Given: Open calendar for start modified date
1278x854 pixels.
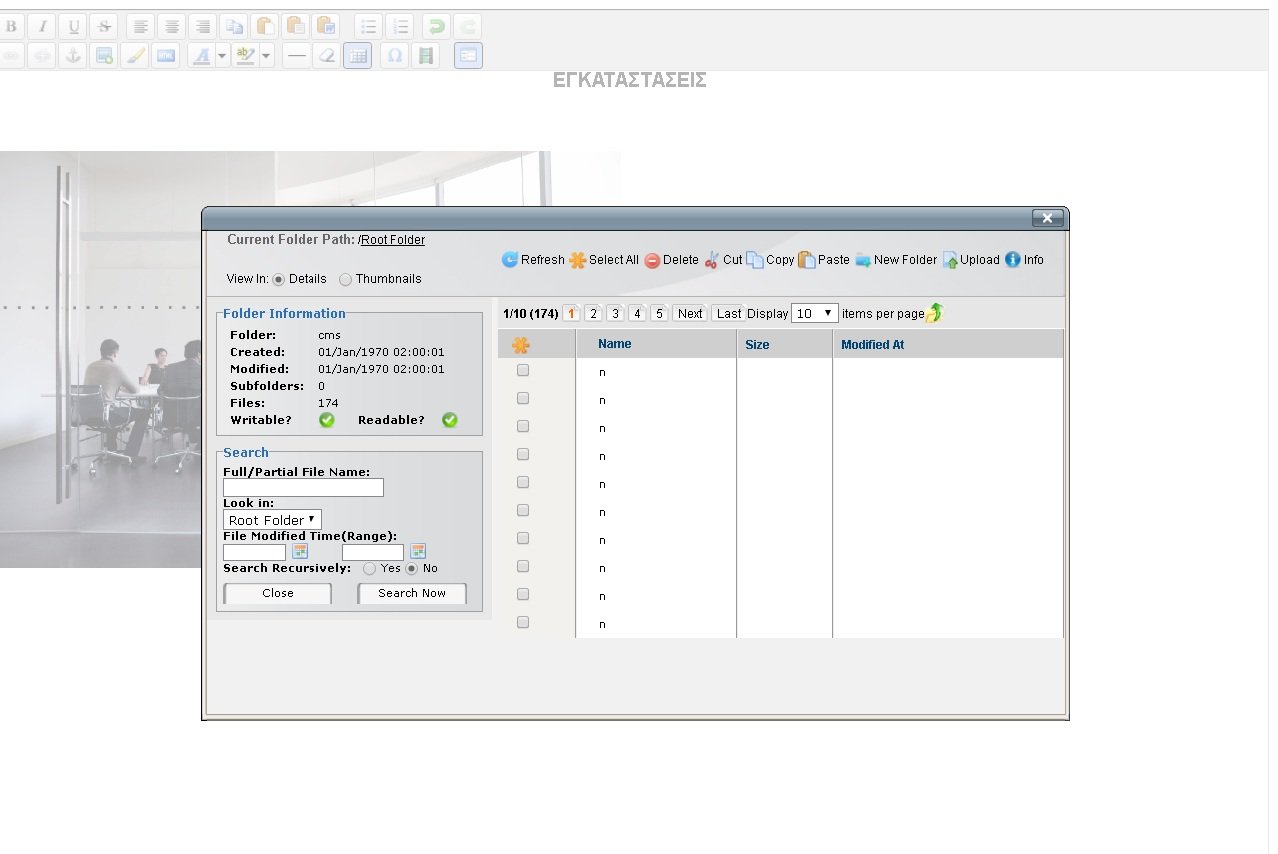Looking at the screenshot, I should [300, 551].
